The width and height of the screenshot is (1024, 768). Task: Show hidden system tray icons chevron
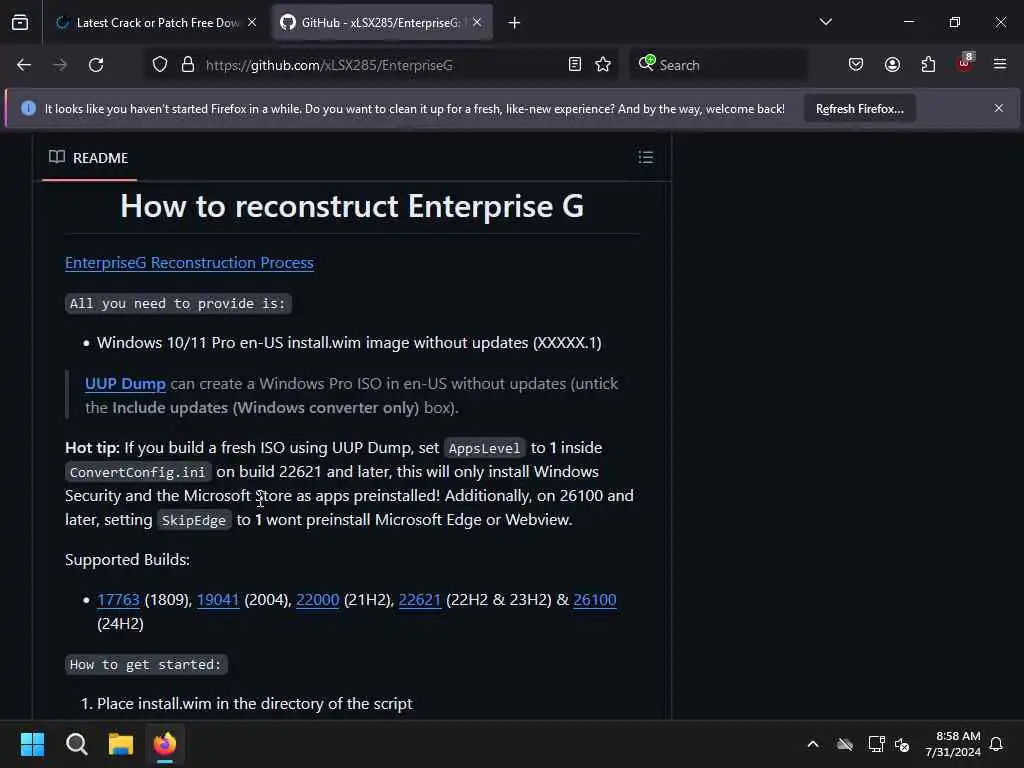[813, 744]
